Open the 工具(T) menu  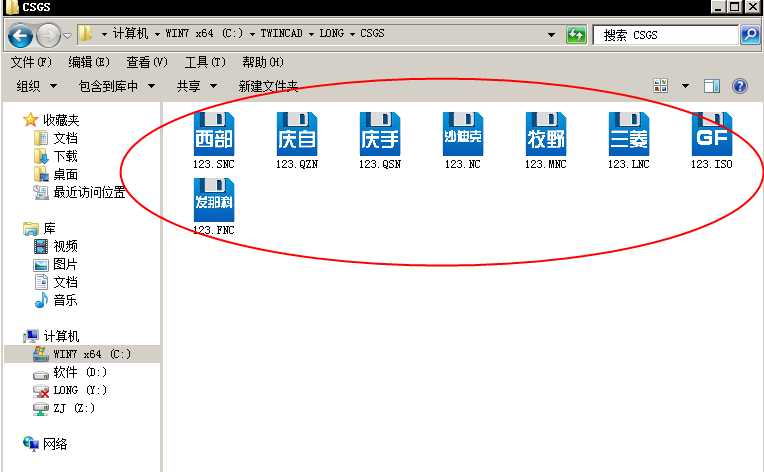pos(205,62)
